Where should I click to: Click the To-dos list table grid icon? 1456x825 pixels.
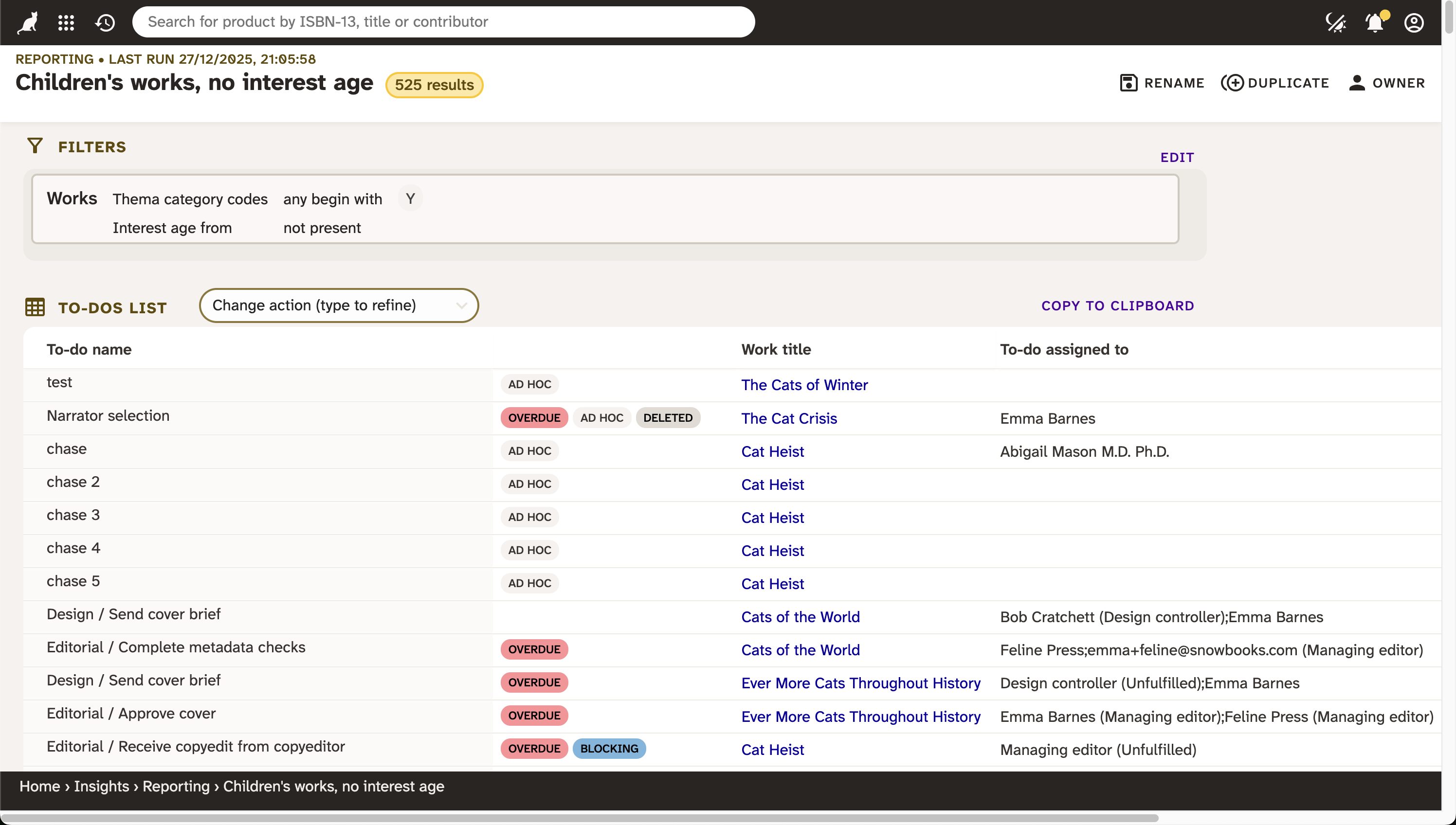coord(35,307)
